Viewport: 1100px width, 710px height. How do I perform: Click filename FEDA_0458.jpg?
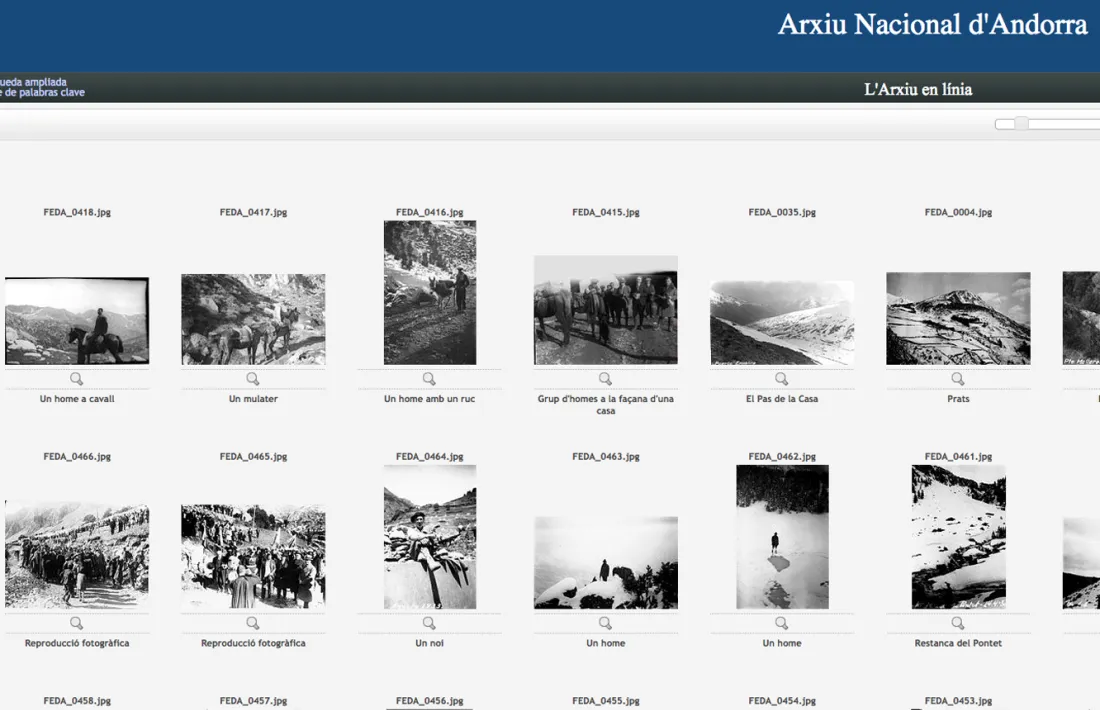click(77, 700)
